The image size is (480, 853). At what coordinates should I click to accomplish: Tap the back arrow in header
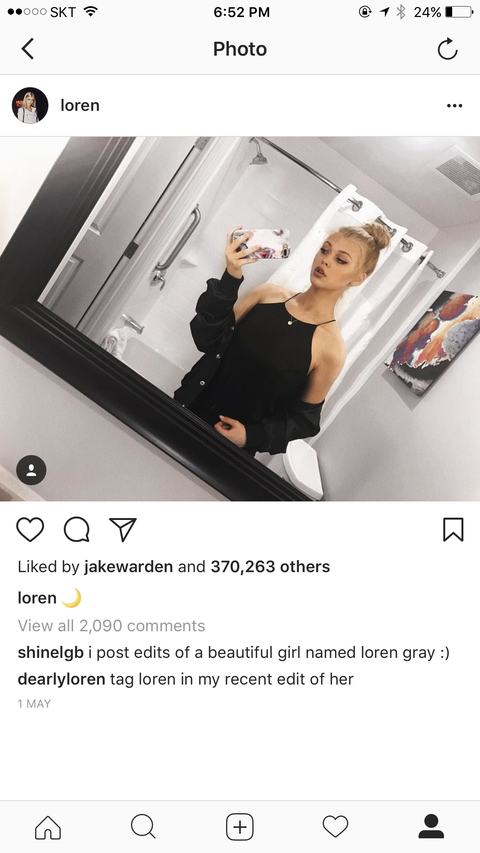(28, 49)
